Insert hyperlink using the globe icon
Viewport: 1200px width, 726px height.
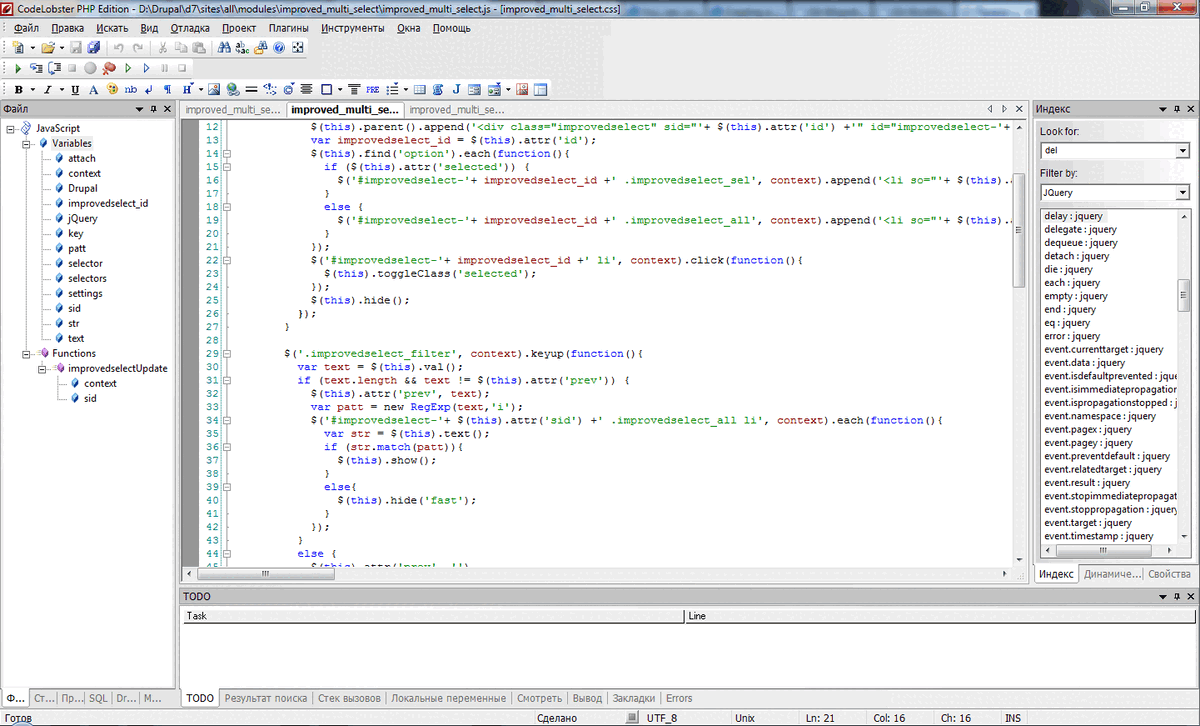[x=232, y=89]
